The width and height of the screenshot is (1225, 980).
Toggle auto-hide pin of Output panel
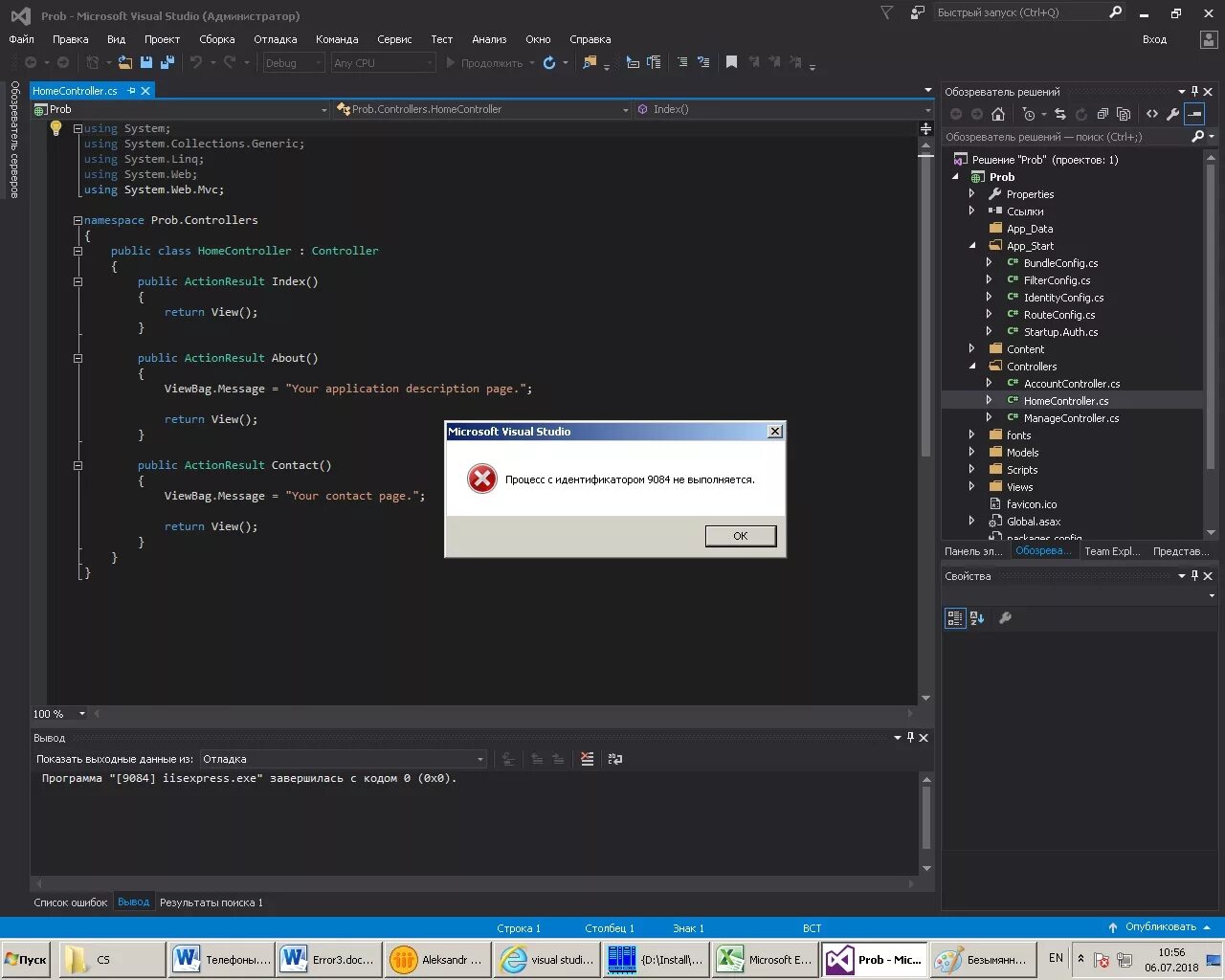[910, 738]
